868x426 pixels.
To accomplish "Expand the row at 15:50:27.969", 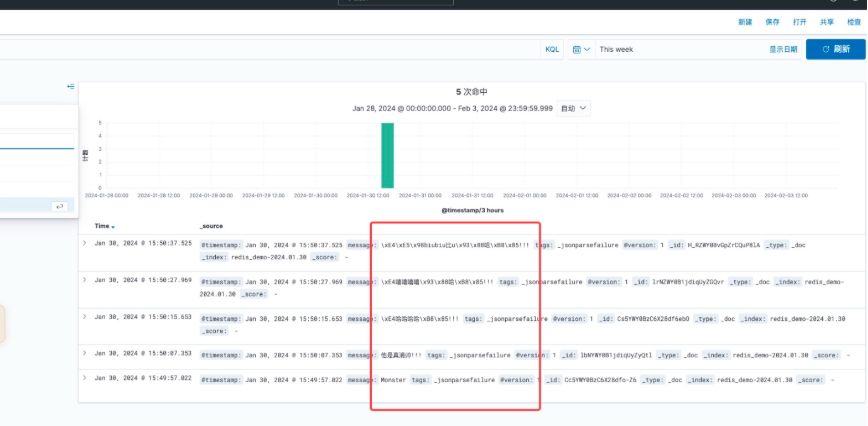I will [x=85, y=280].
